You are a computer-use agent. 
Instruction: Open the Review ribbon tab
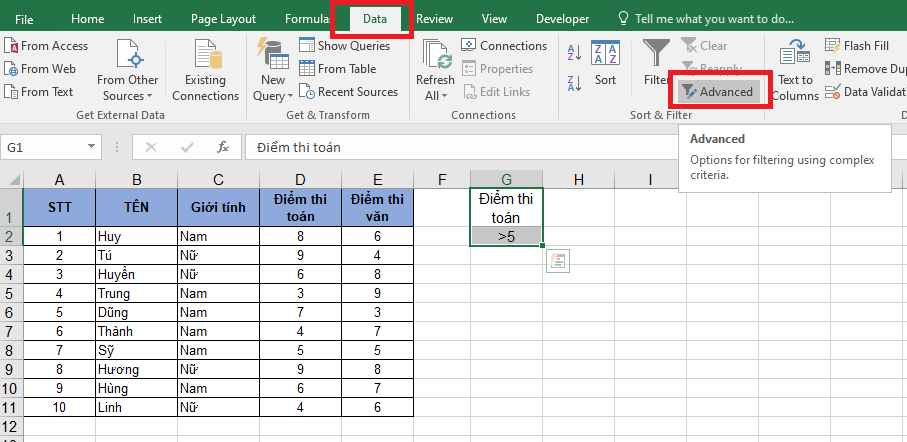pos(434,19)
